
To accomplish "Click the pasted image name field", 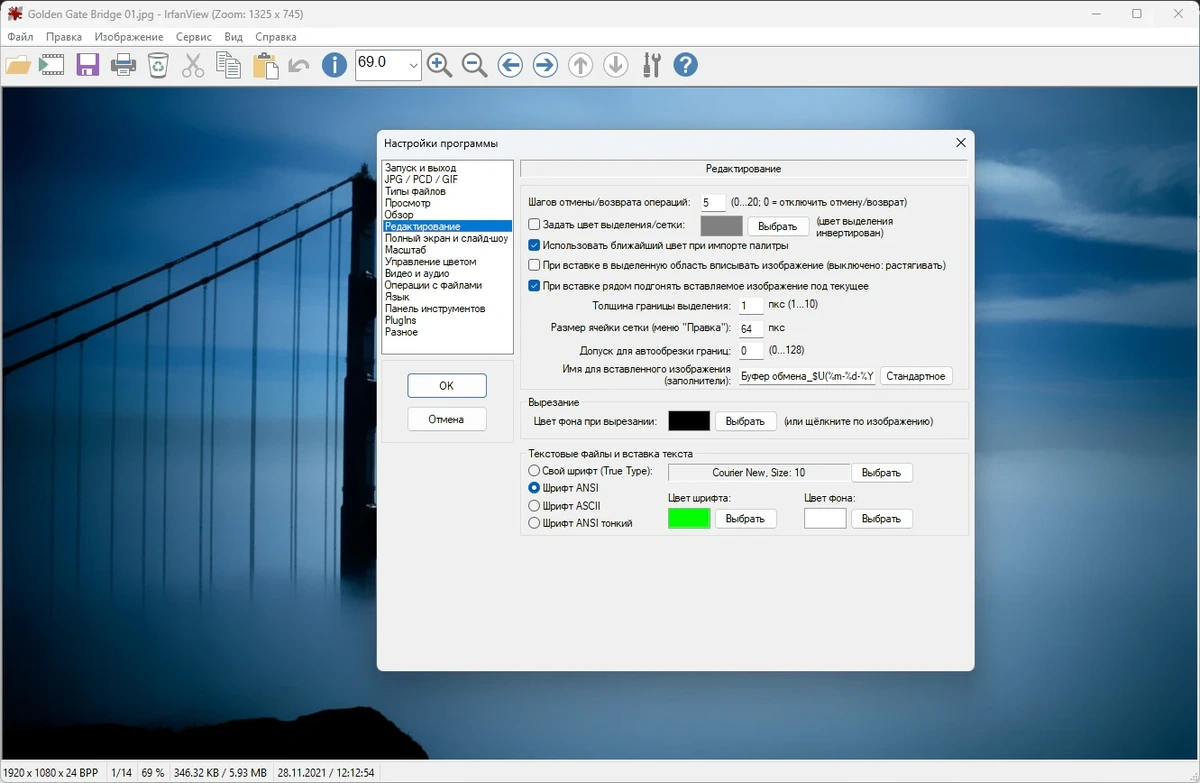I will [x=807, y=376].
